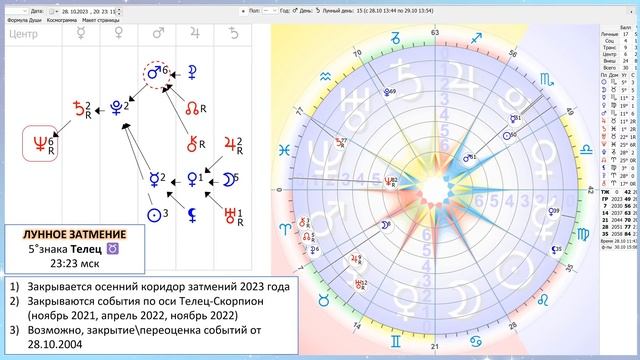The width and height of the screenshot is (640, 360).
Task: Click the Pluto marker in Capricorn sector
Action: click(x=390, y=92)
